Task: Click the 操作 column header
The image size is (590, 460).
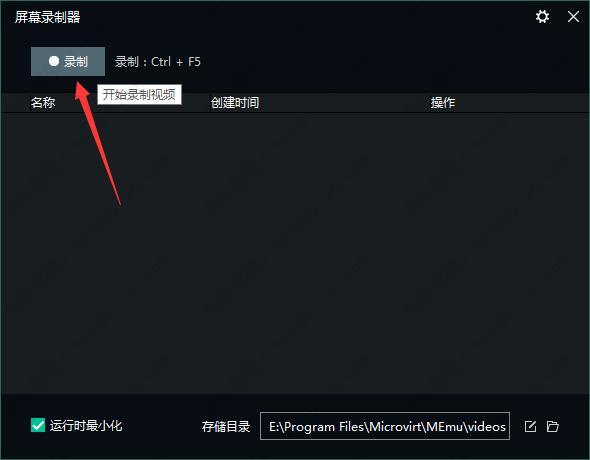Action: click(443, 102)
